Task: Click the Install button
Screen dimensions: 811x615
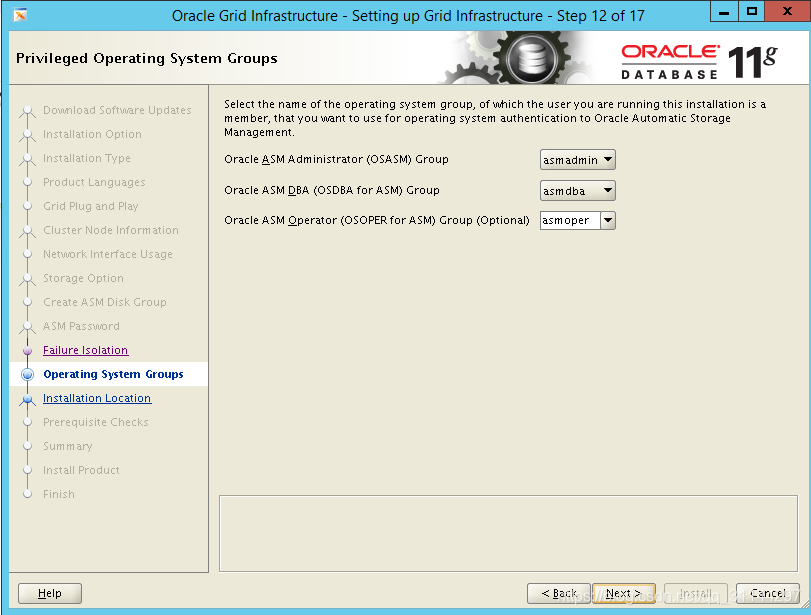Action: point(696,593)
